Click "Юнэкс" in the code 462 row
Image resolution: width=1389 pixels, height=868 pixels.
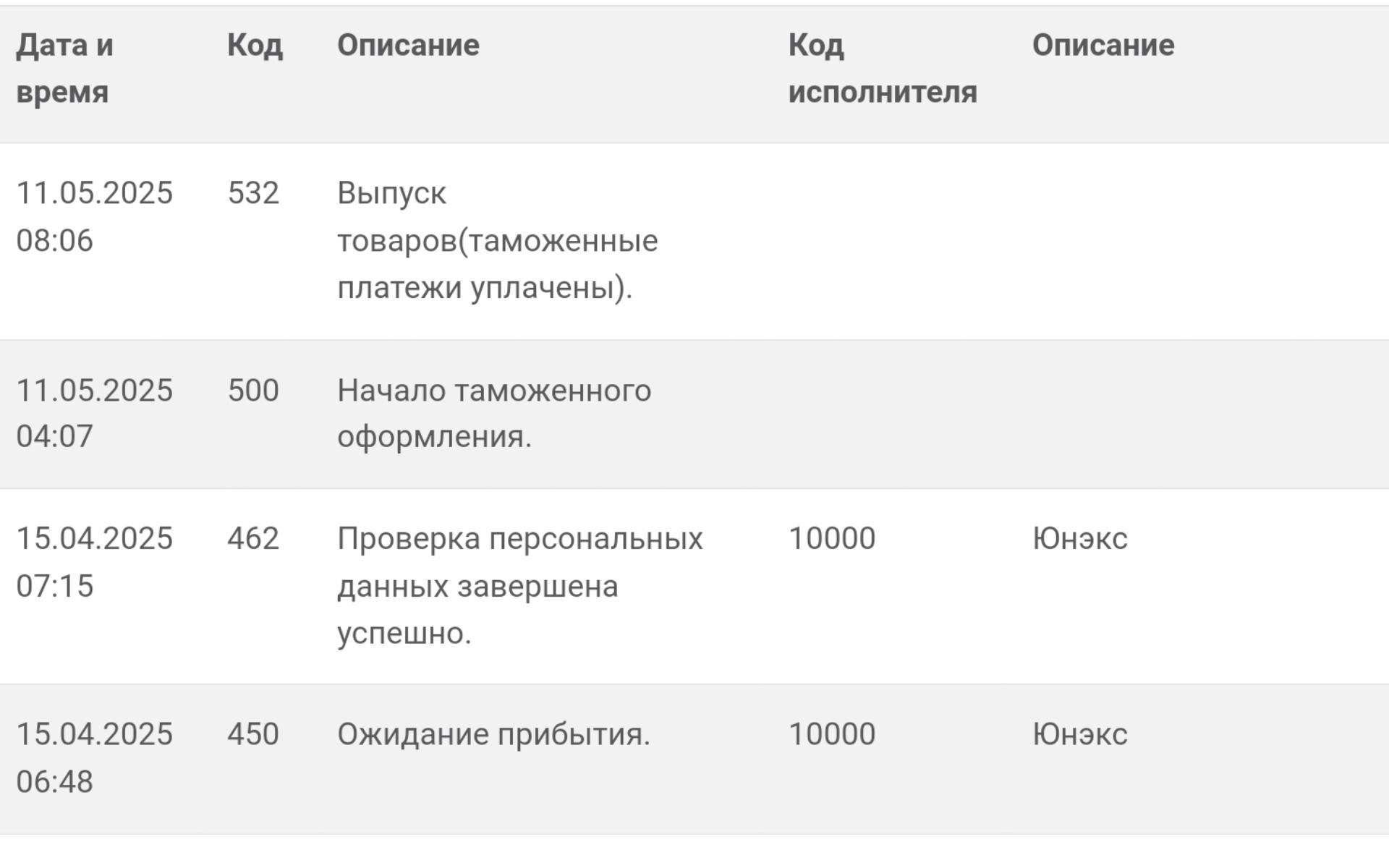(1079, 539)
